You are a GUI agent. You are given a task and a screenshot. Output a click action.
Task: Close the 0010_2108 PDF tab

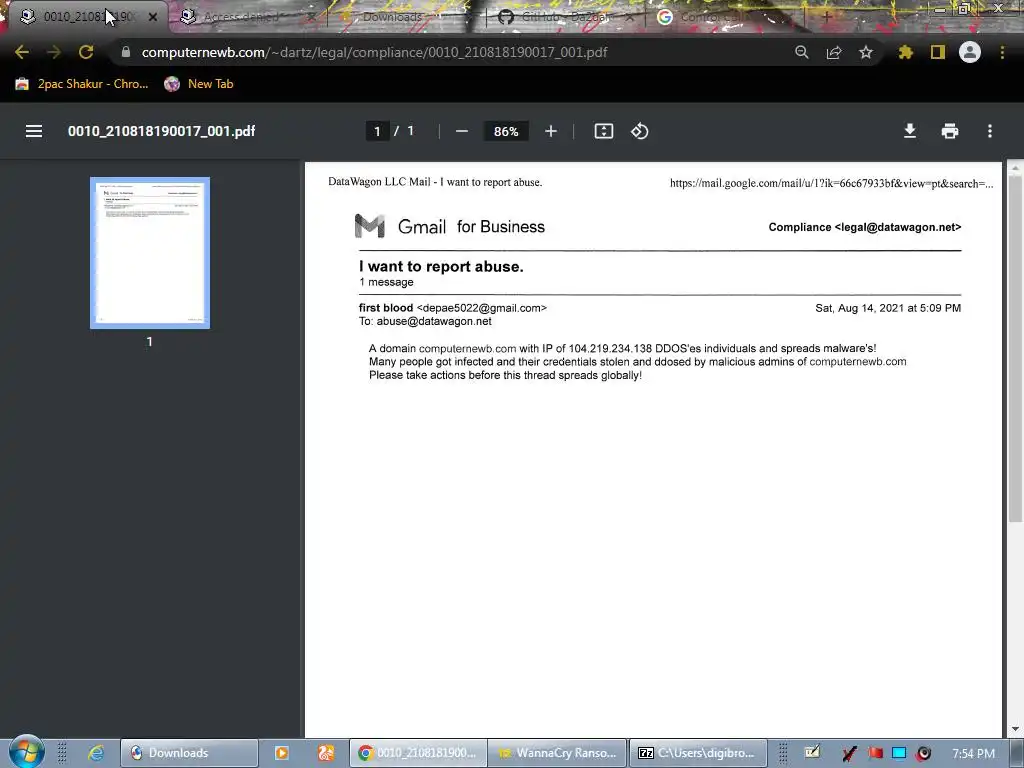153,17
